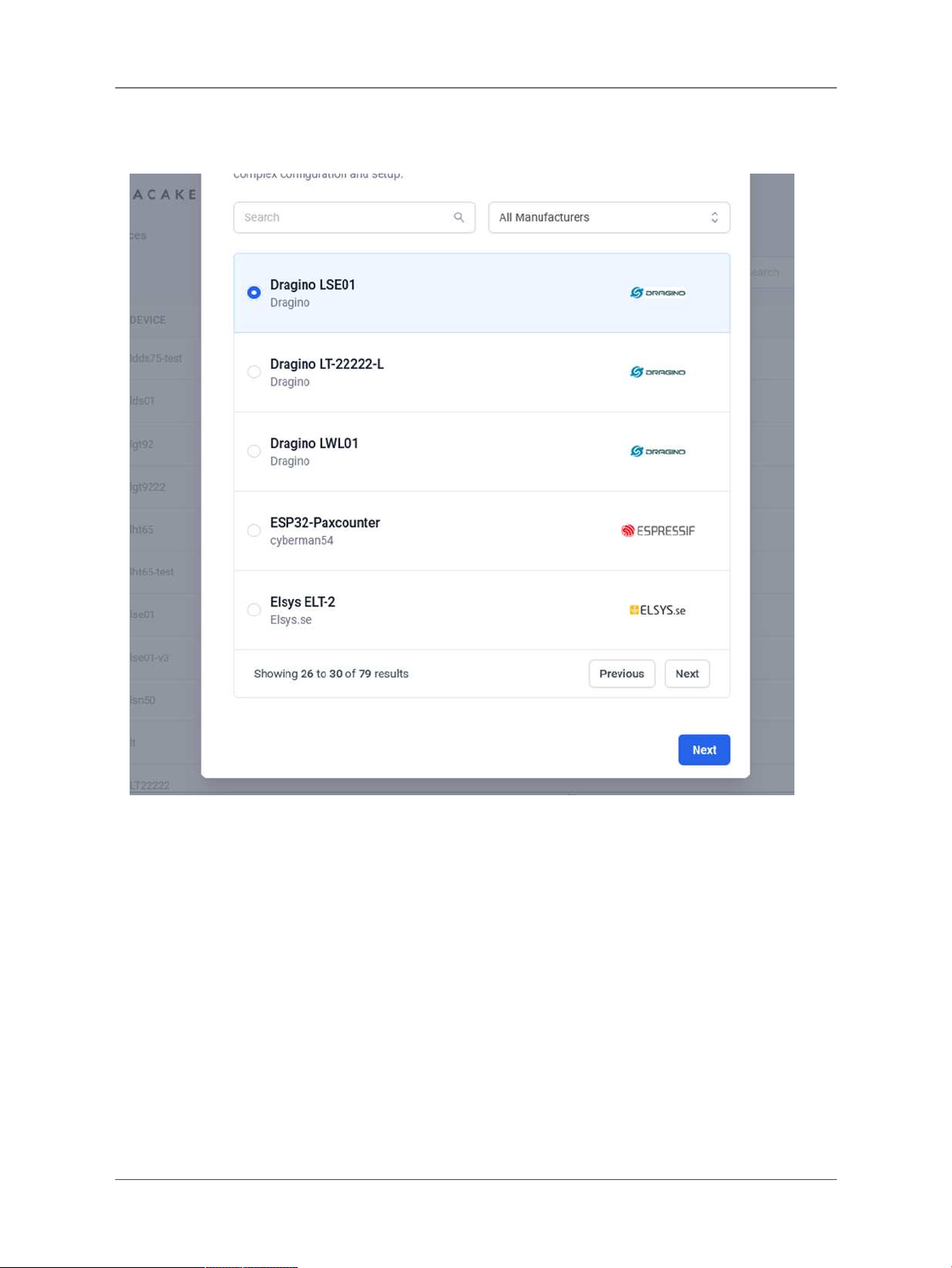Click the Showing 26 to 30 results text

[331, 674]
